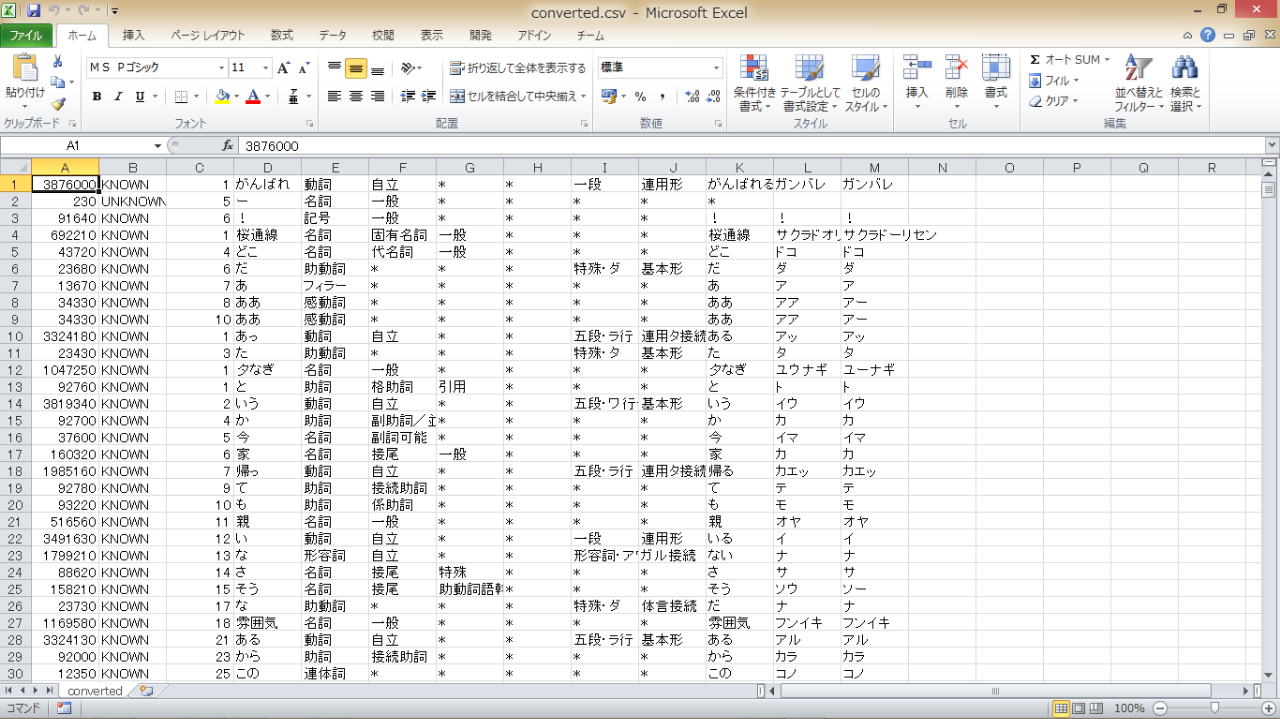Open the Data (データ) ribbon tab

[x=333, y=35]
